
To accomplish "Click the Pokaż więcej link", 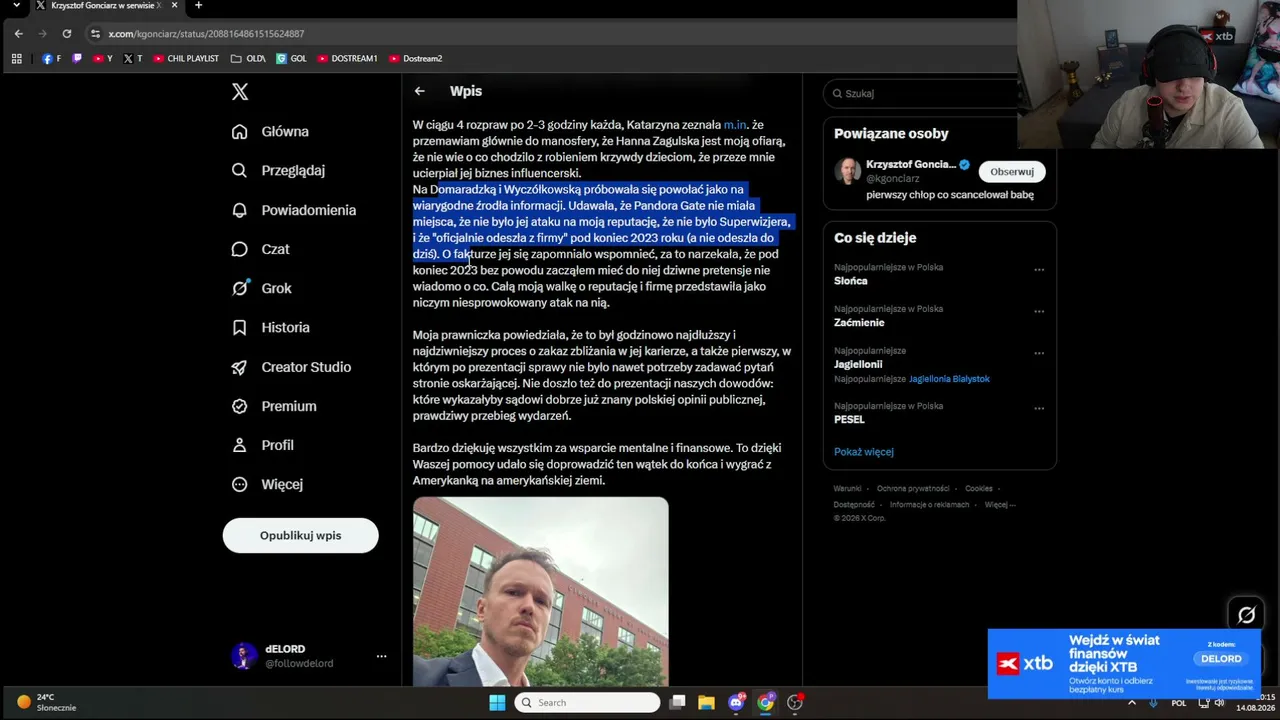I will click(x=864, y=452).
